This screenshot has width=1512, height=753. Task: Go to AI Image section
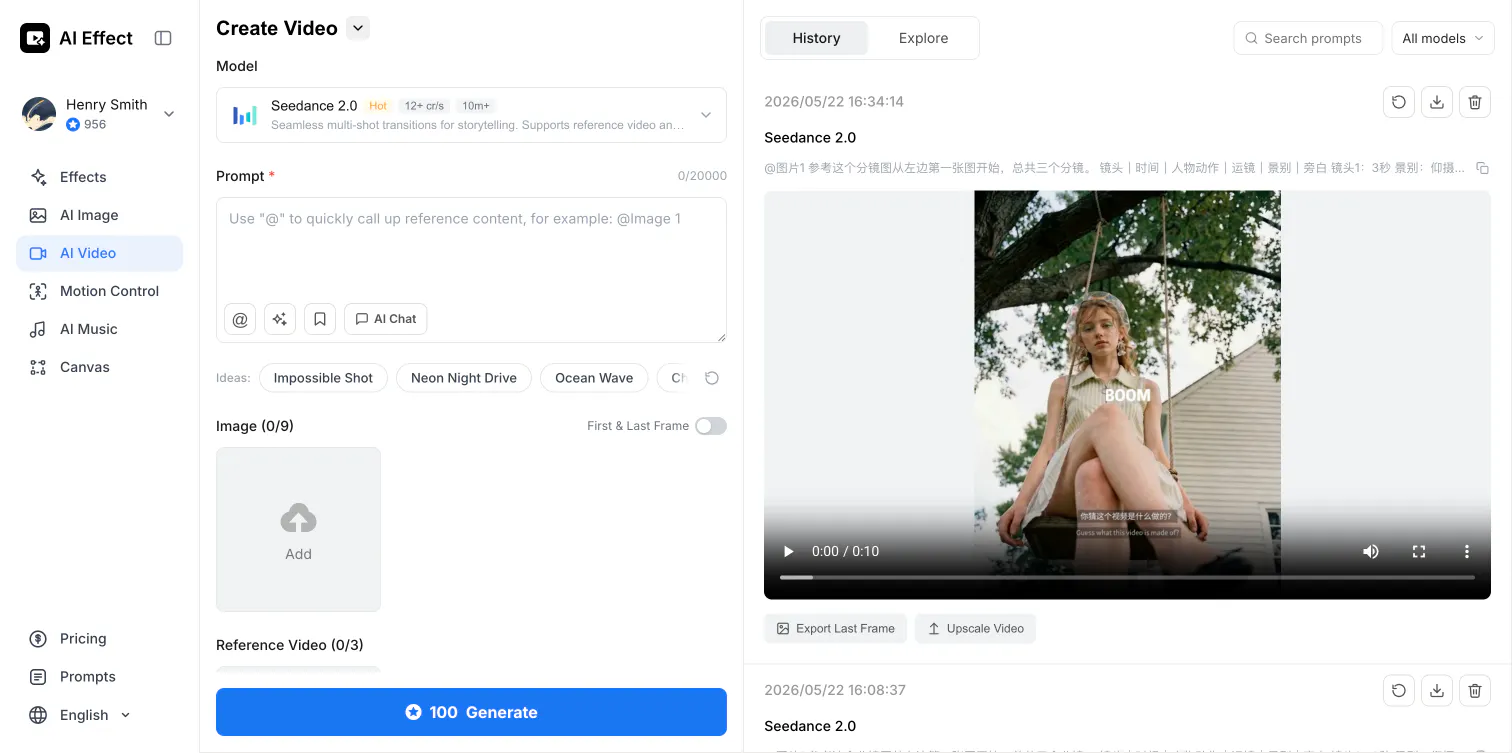pos(99,215)
